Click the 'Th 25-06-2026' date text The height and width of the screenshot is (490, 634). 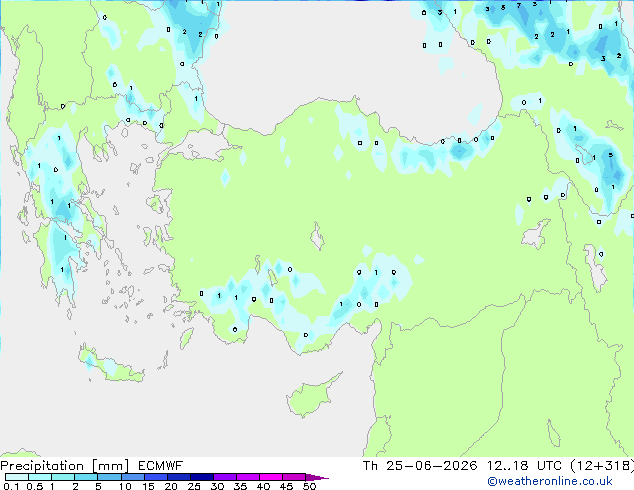pyautogui.click(x=420, y=466)
